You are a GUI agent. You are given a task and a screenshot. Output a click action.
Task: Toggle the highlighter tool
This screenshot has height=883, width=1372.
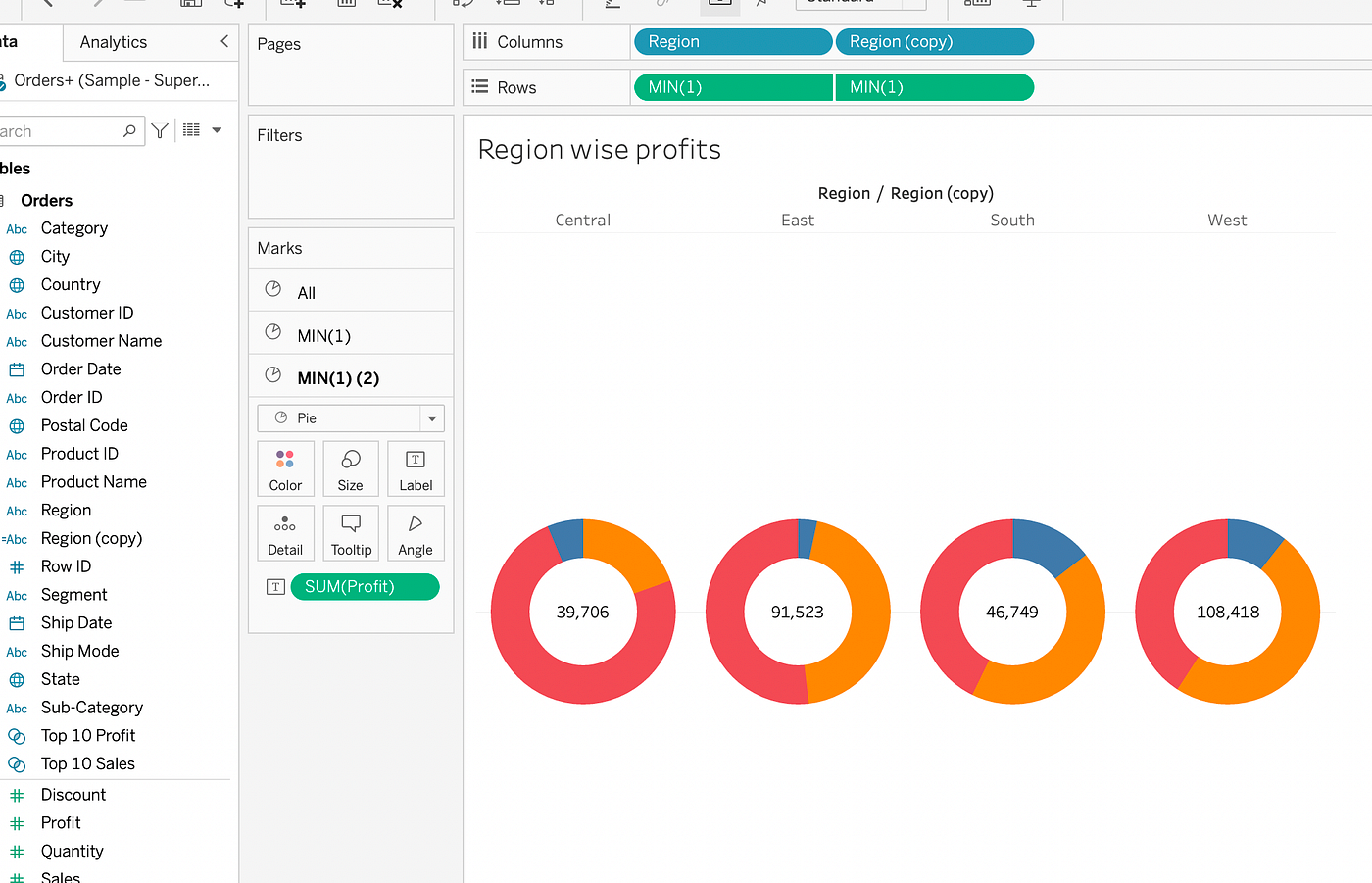point(662,4)
